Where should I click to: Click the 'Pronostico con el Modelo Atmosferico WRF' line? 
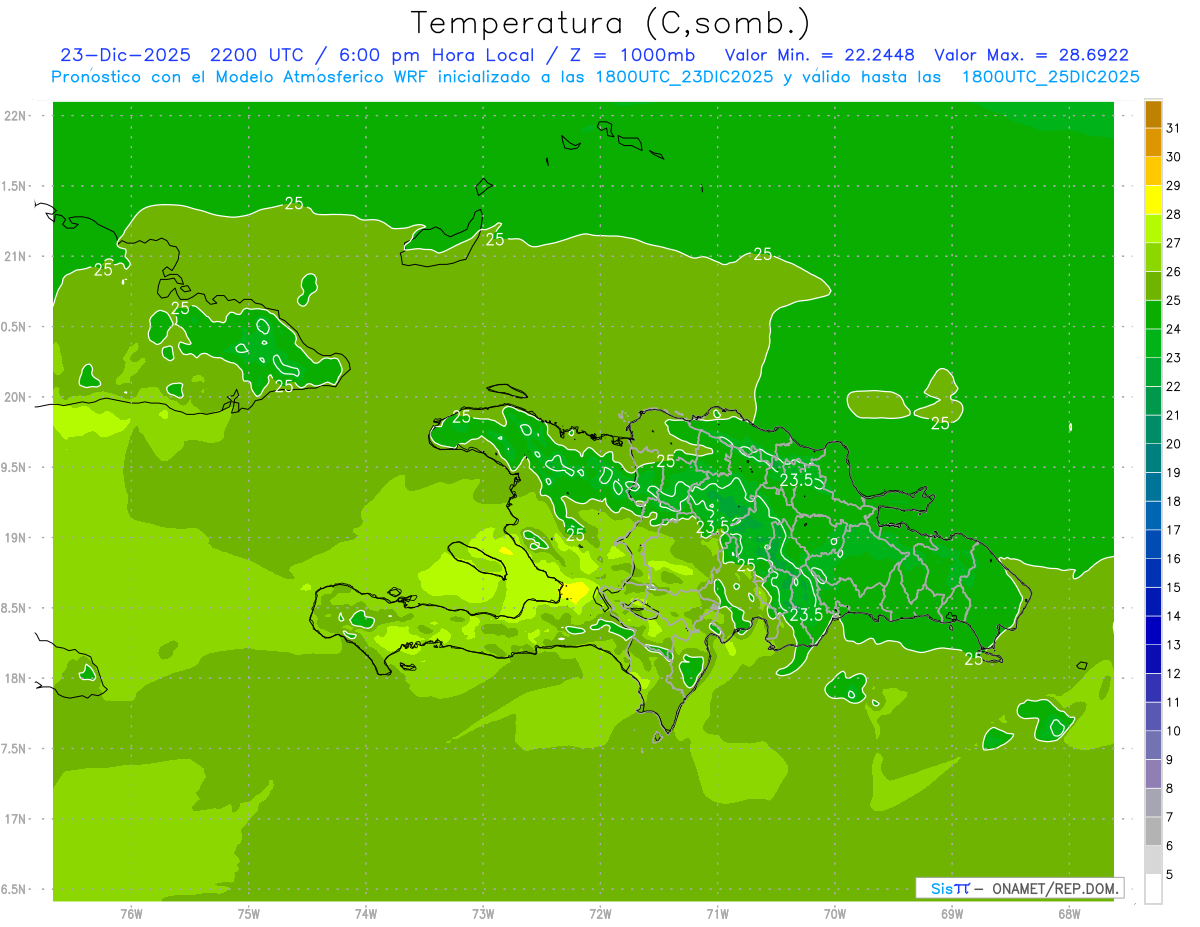[595, 76]
